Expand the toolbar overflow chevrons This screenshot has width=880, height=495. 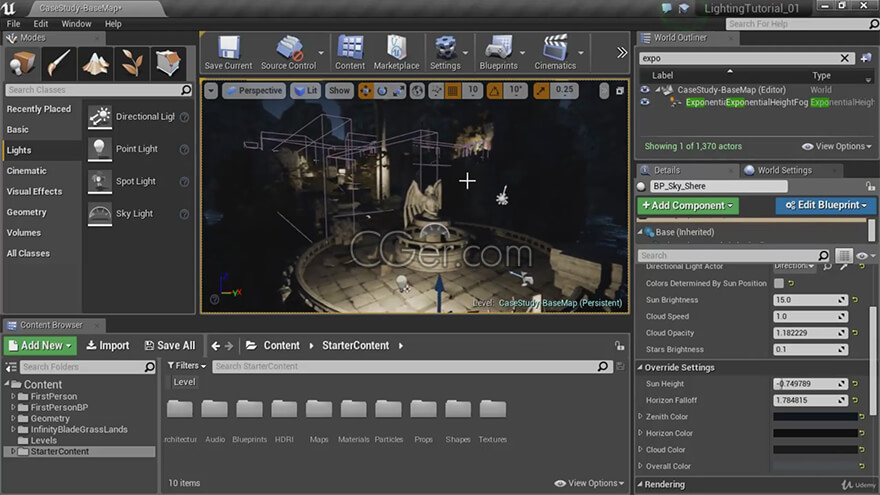(x=622, y=53)
